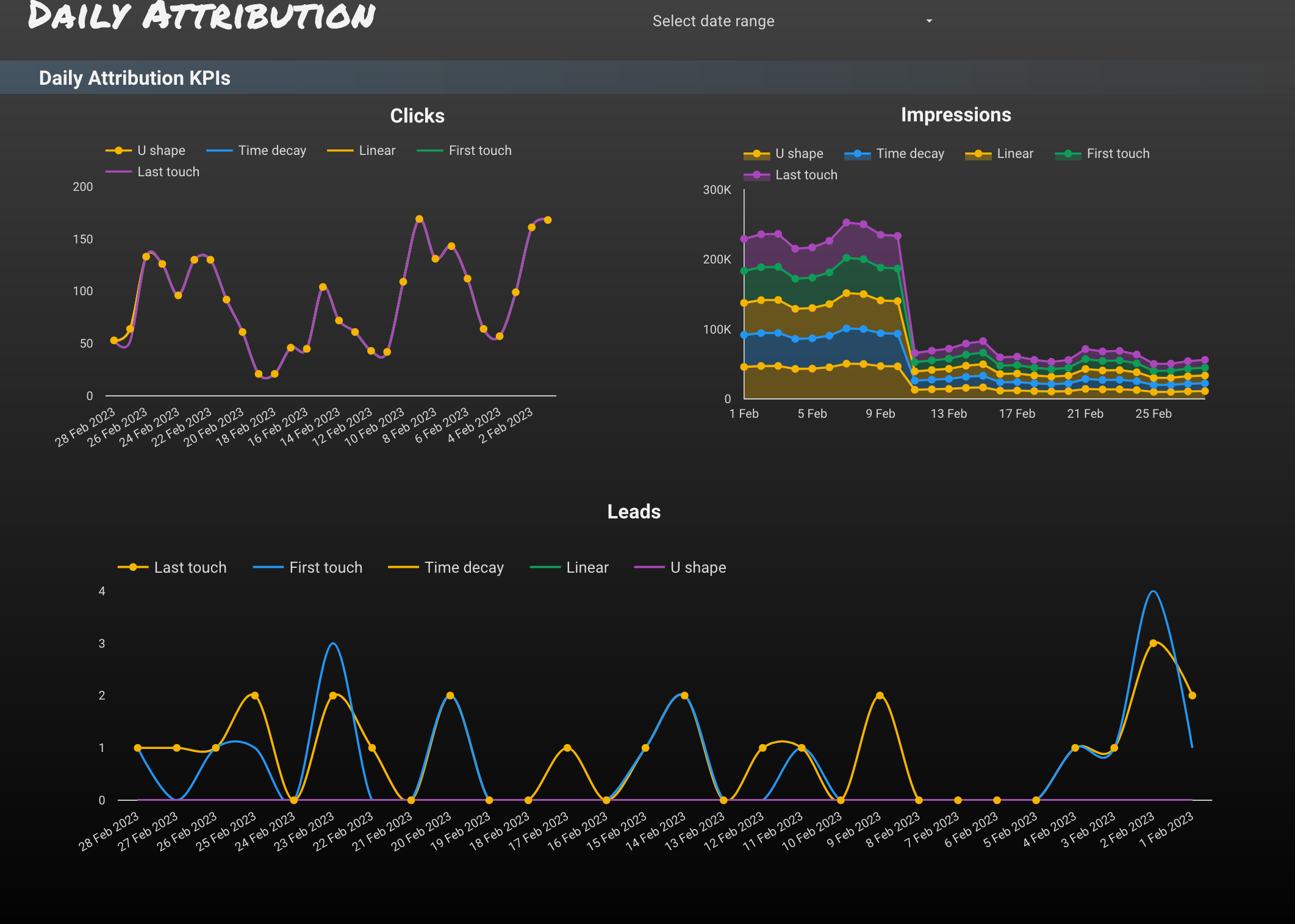Click the date range dropdown arrow

(x=929, y=21)
